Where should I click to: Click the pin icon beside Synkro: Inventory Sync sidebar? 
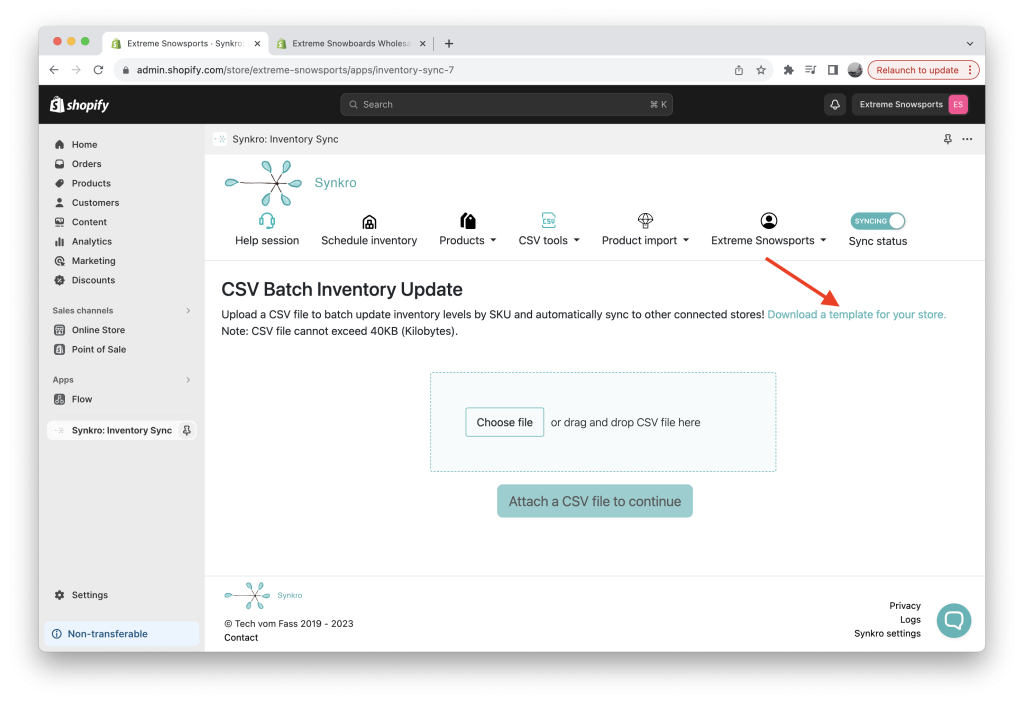tap(187, 430)
